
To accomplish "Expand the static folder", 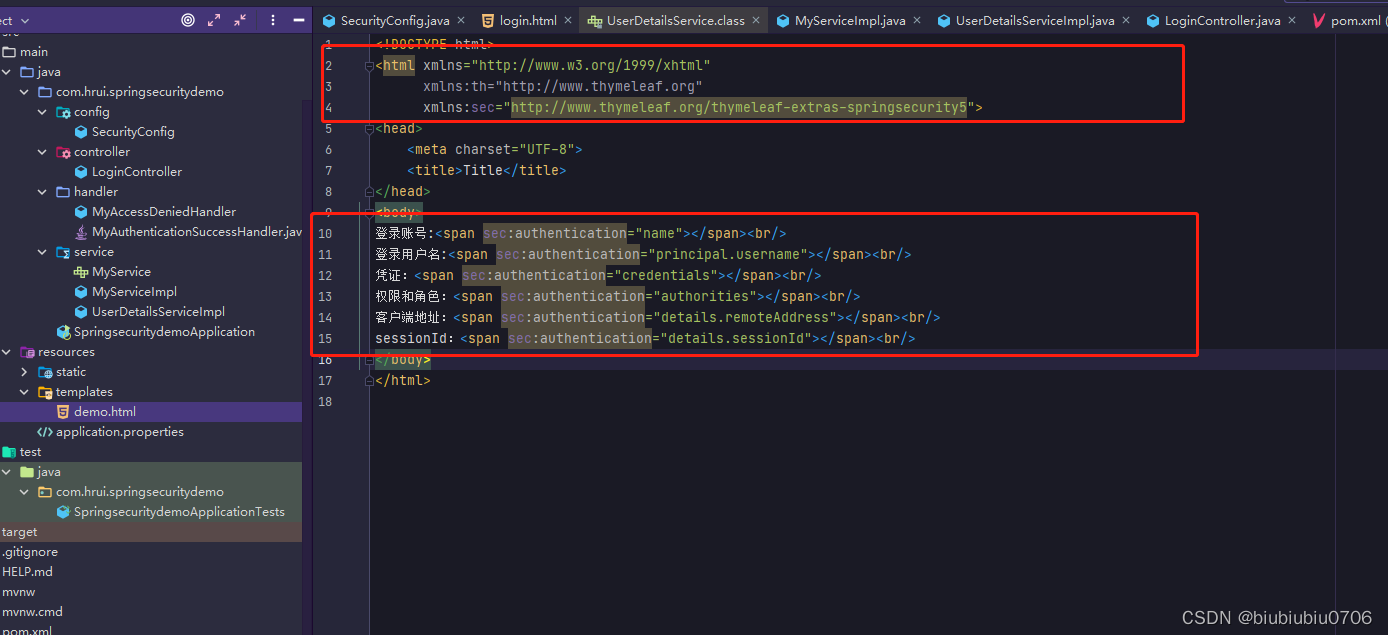I will point(26,372).
